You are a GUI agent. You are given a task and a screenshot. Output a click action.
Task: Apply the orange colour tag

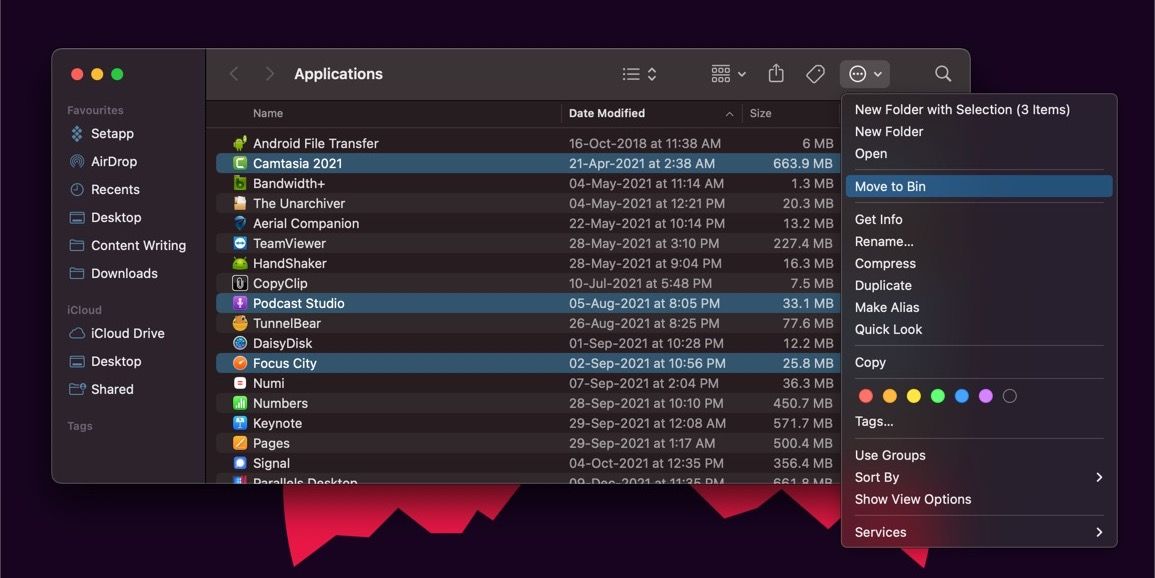[890, 396]
